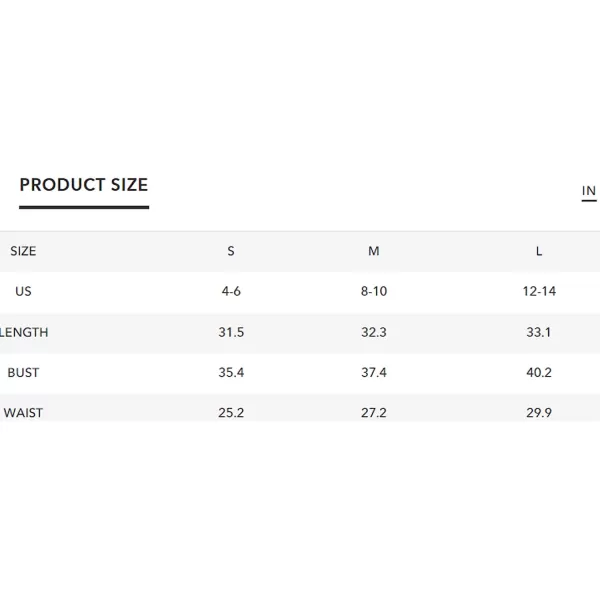The width and height of the screenshot is (600, 600).
Task: Click the US row label
Action: tap(23, 292)
